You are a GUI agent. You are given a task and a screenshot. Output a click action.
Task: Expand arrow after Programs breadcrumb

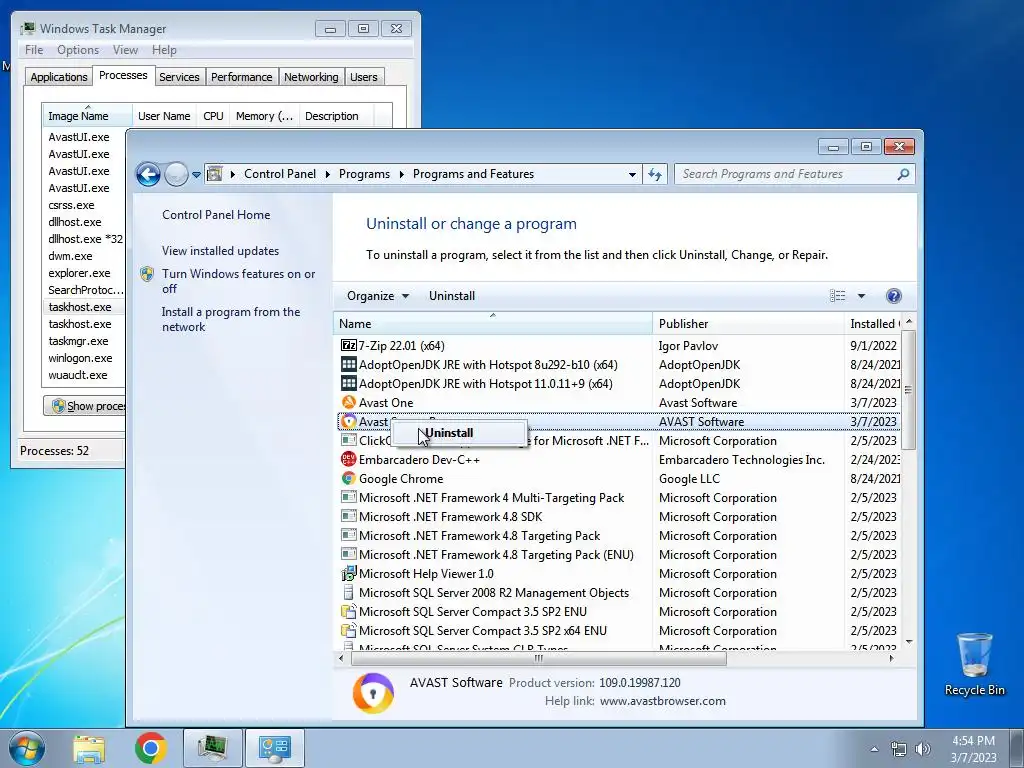pos(401,174)
